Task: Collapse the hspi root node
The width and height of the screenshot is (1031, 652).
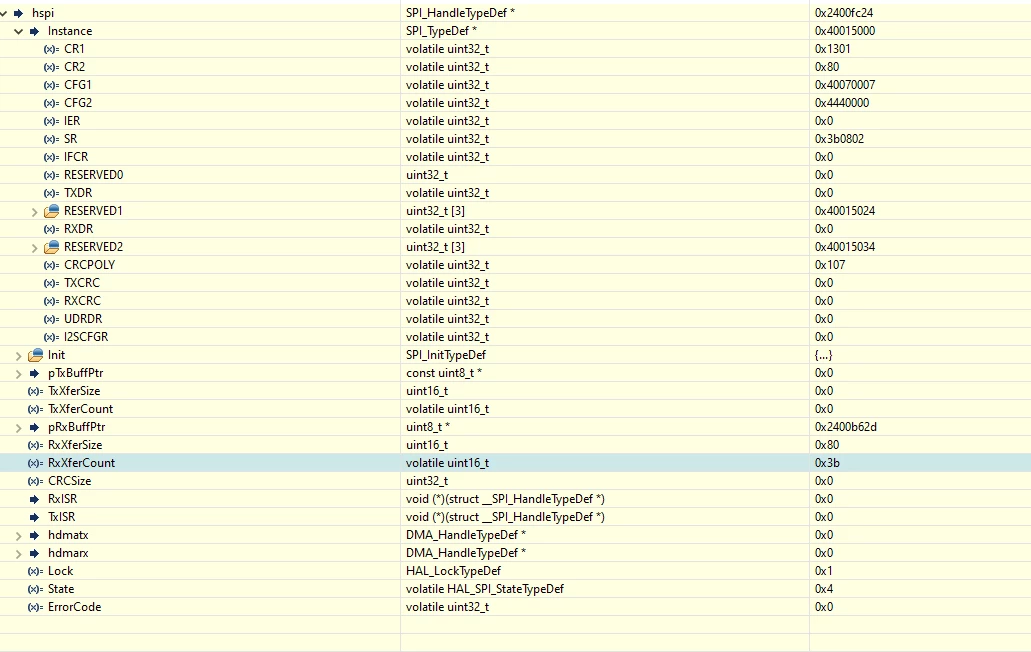Action: [x=3, y=13]
